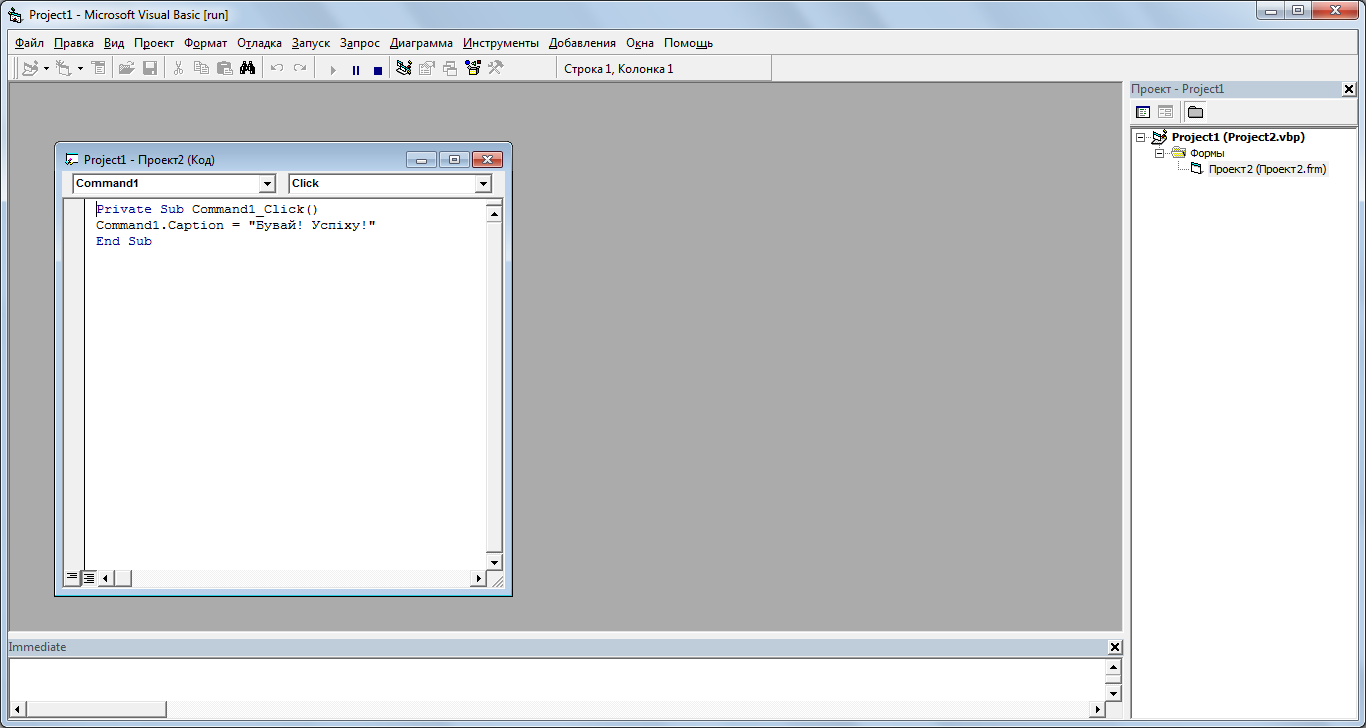Click View Code icon in Project panel

click(1143, 112)
